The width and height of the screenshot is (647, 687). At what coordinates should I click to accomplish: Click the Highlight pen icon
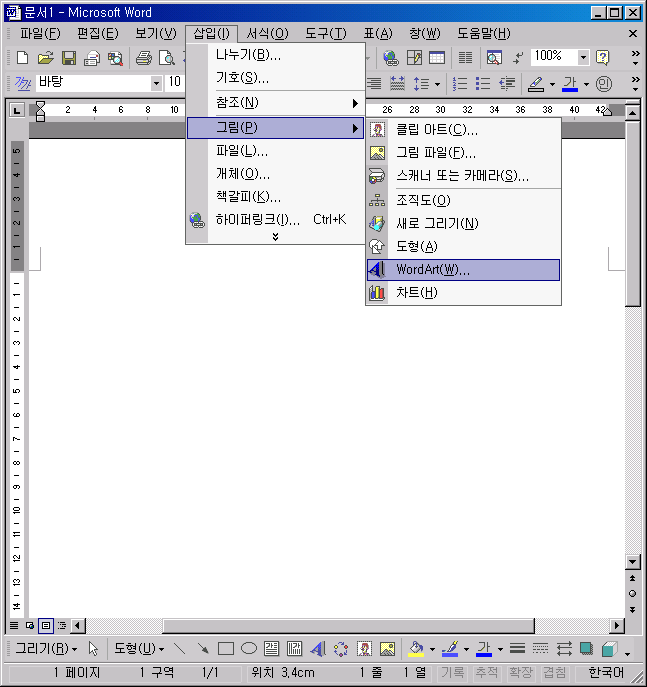point(536,83)
